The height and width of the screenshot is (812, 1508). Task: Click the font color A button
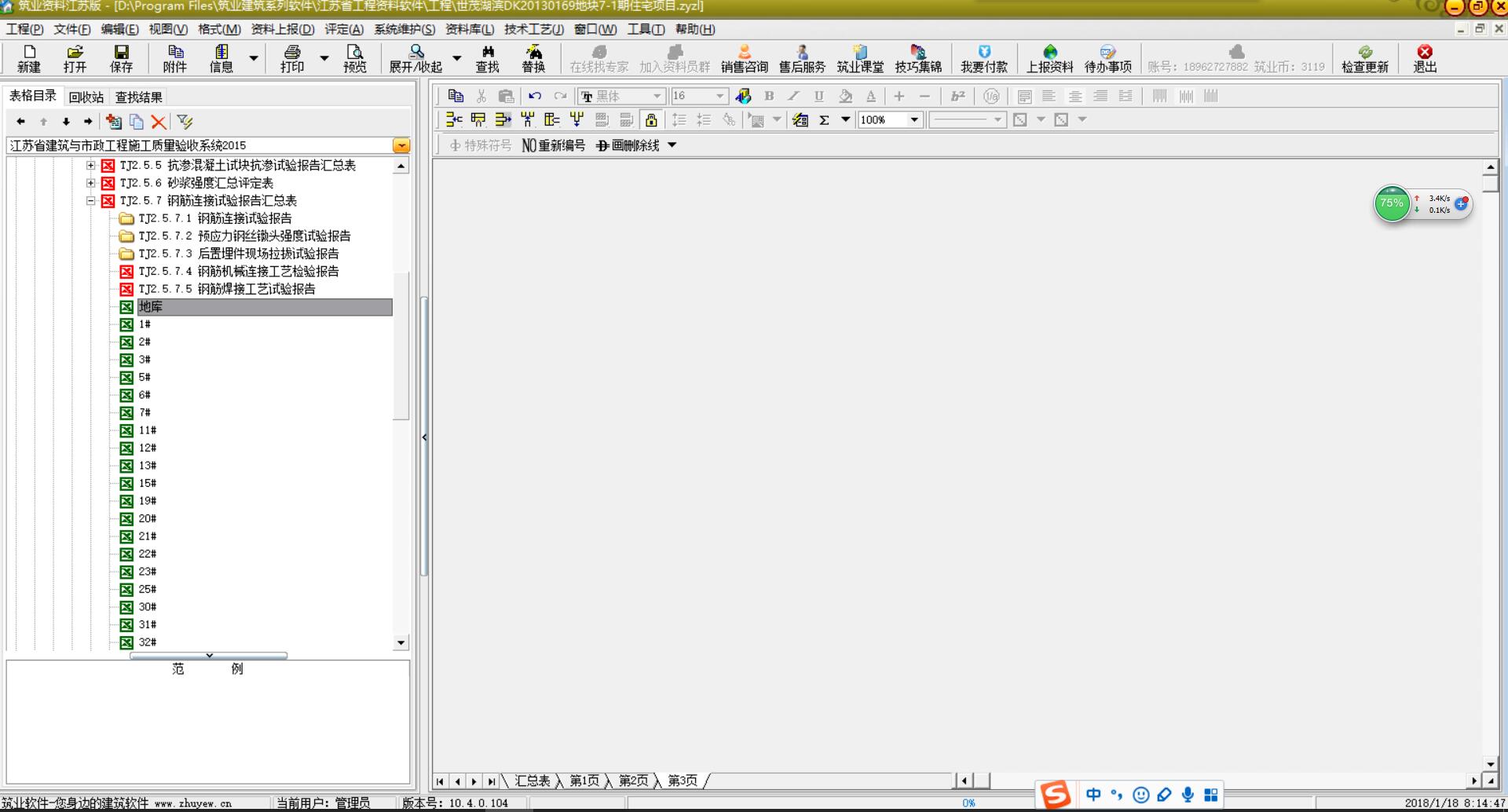click(870, 96)
